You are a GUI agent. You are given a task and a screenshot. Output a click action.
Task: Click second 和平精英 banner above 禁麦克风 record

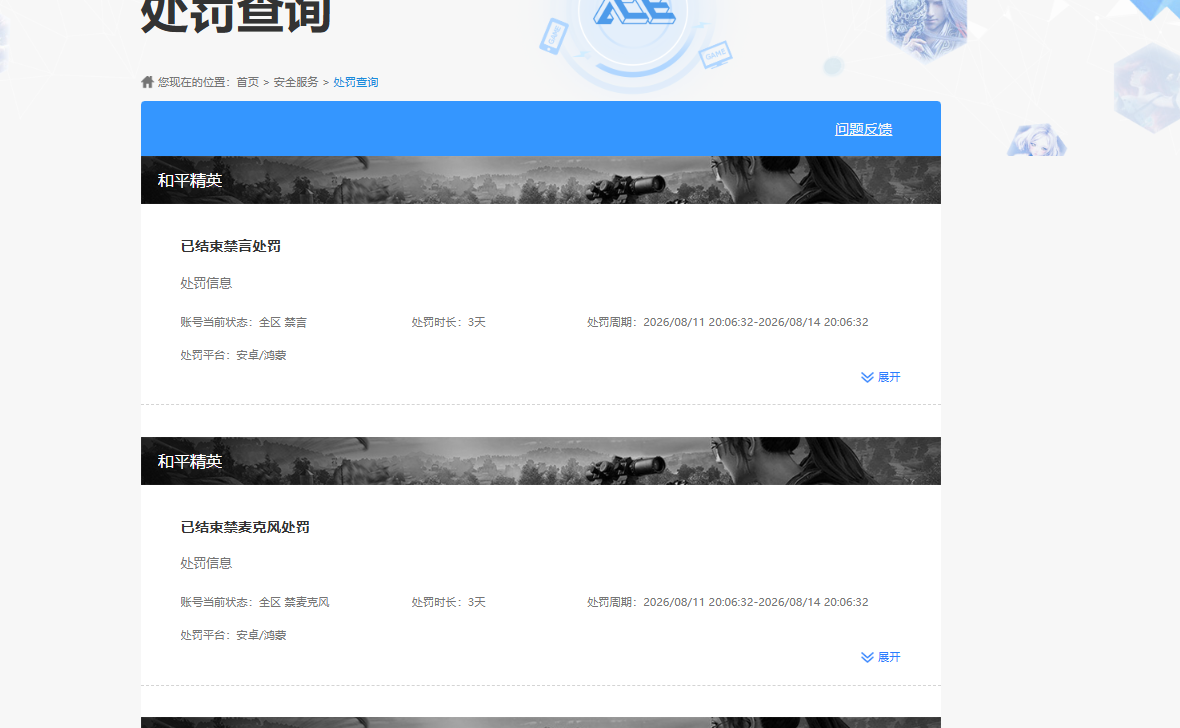(x=540, y=461)
